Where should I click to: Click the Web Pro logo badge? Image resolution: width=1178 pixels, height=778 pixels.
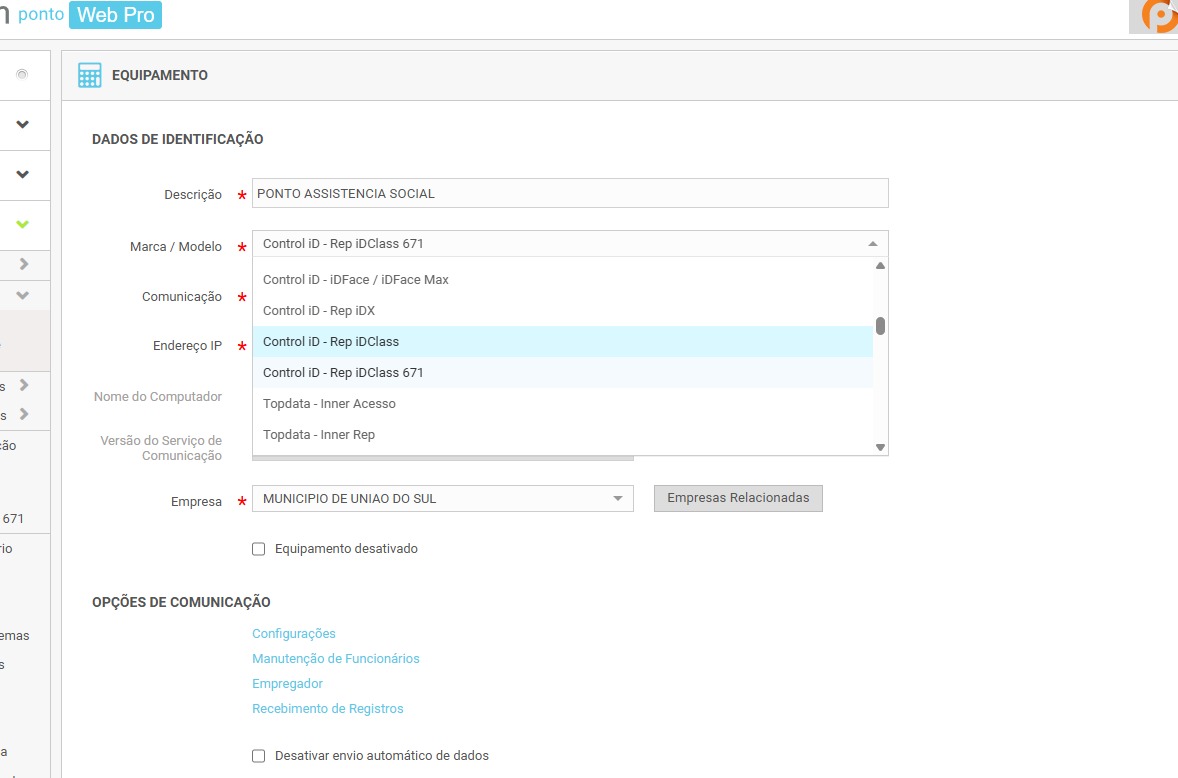point(116,16)
